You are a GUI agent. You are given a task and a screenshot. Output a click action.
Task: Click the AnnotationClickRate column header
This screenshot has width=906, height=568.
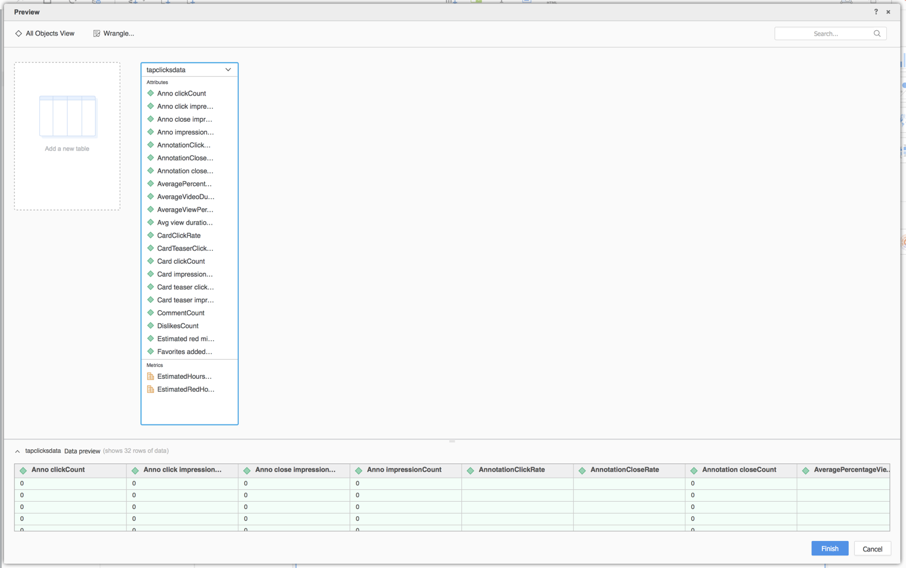tap(511, 470)
